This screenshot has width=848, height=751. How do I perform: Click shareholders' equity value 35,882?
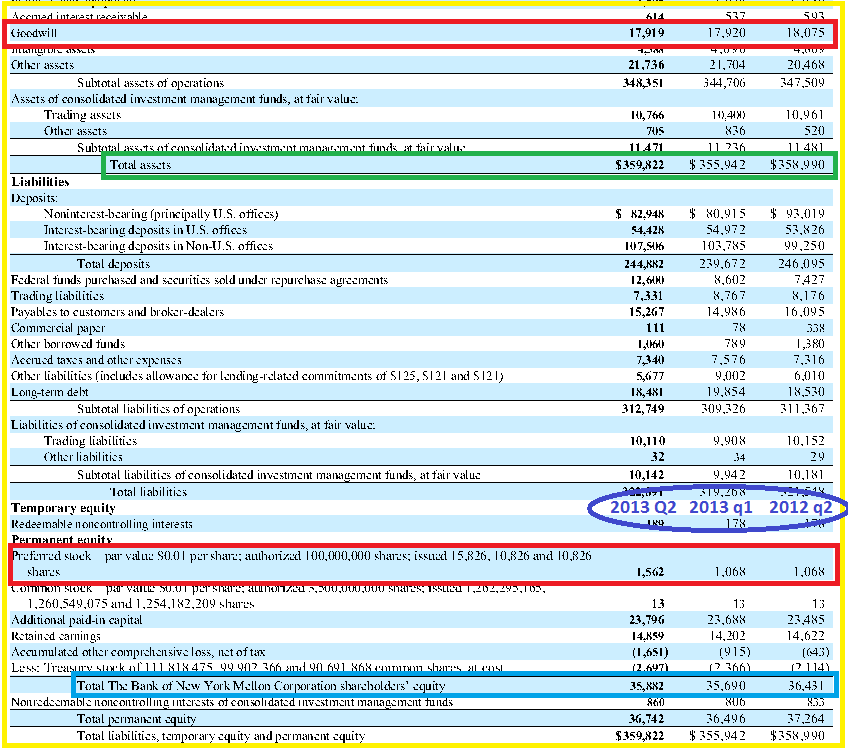[646, 686]
